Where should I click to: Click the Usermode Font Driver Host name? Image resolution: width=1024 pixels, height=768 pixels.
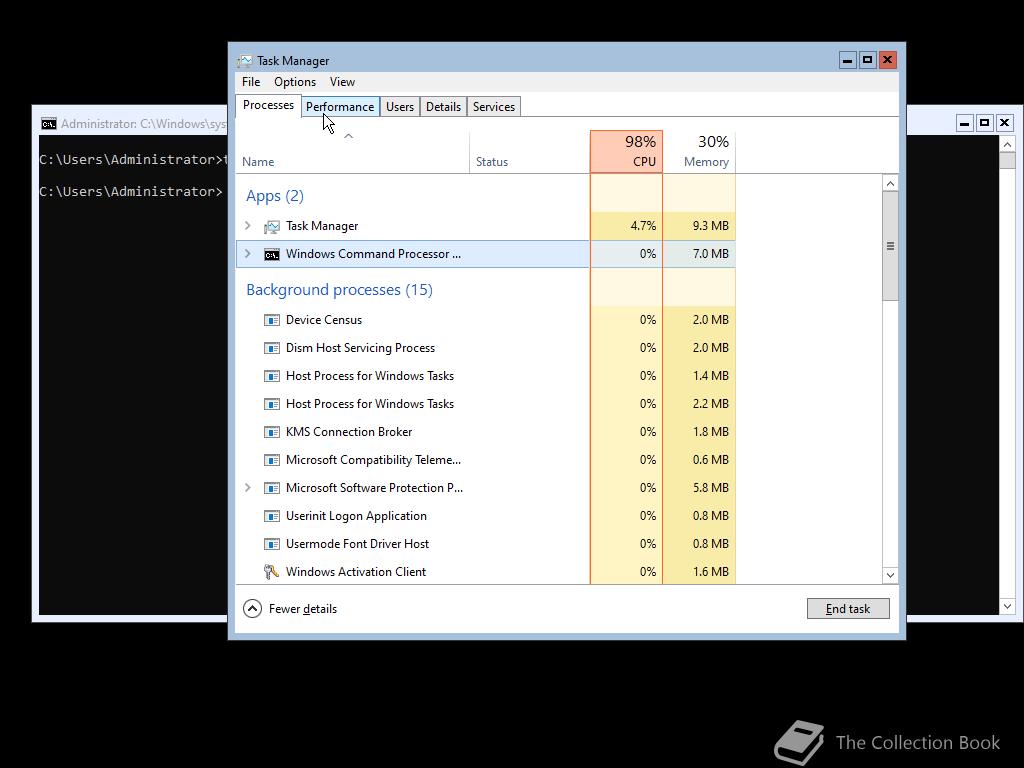[357, 544]
